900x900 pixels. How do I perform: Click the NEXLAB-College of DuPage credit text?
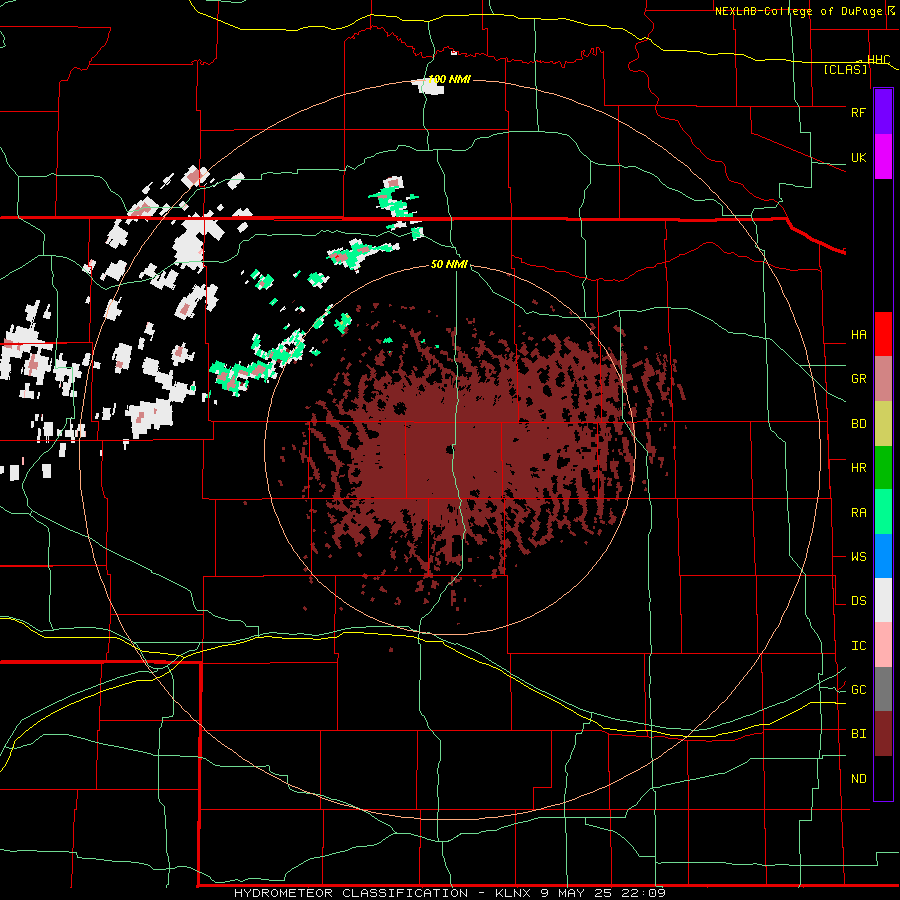click(x=797, y=11)
